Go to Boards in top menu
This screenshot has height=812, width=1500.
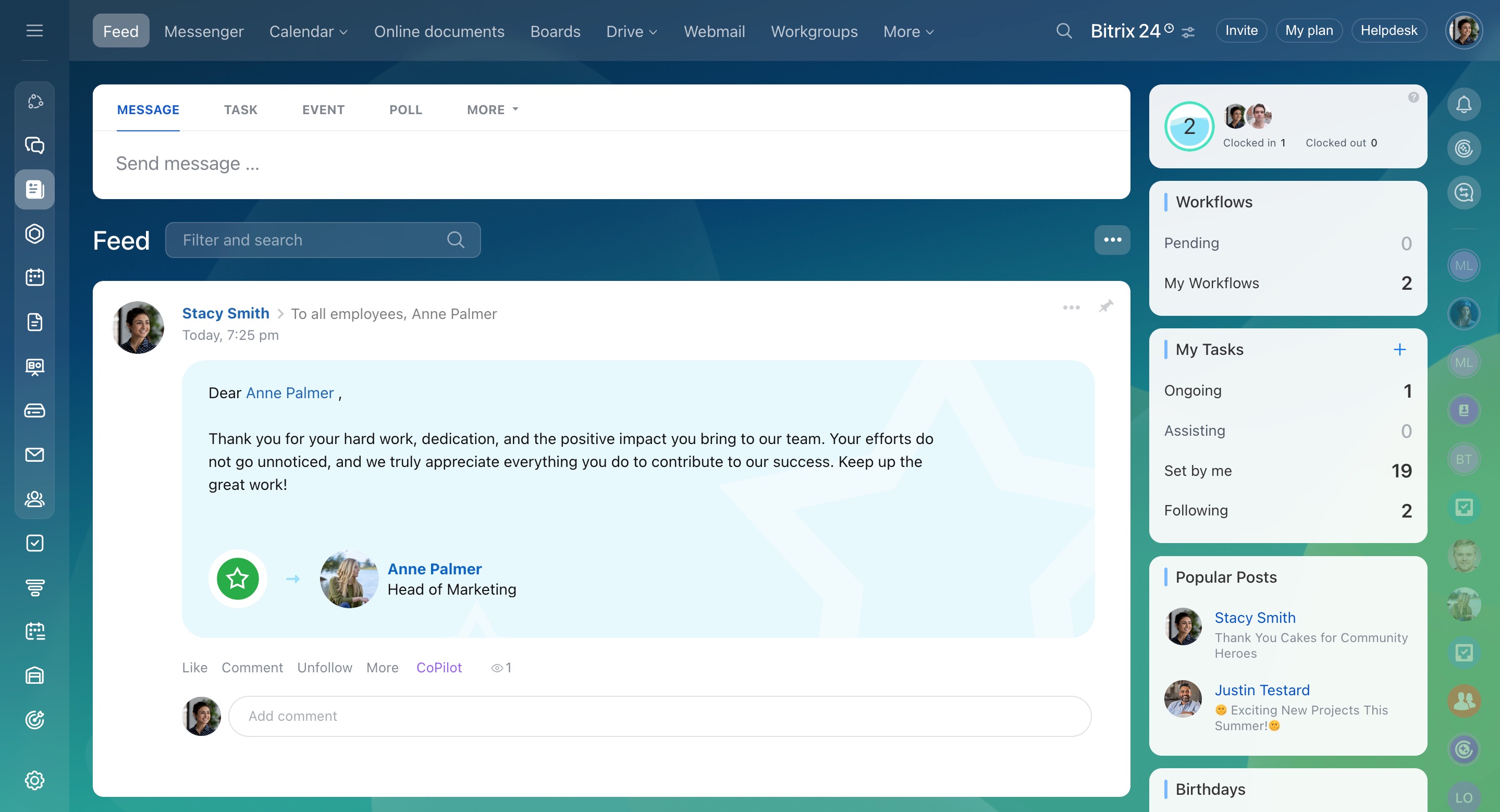[x=555, y=31]
